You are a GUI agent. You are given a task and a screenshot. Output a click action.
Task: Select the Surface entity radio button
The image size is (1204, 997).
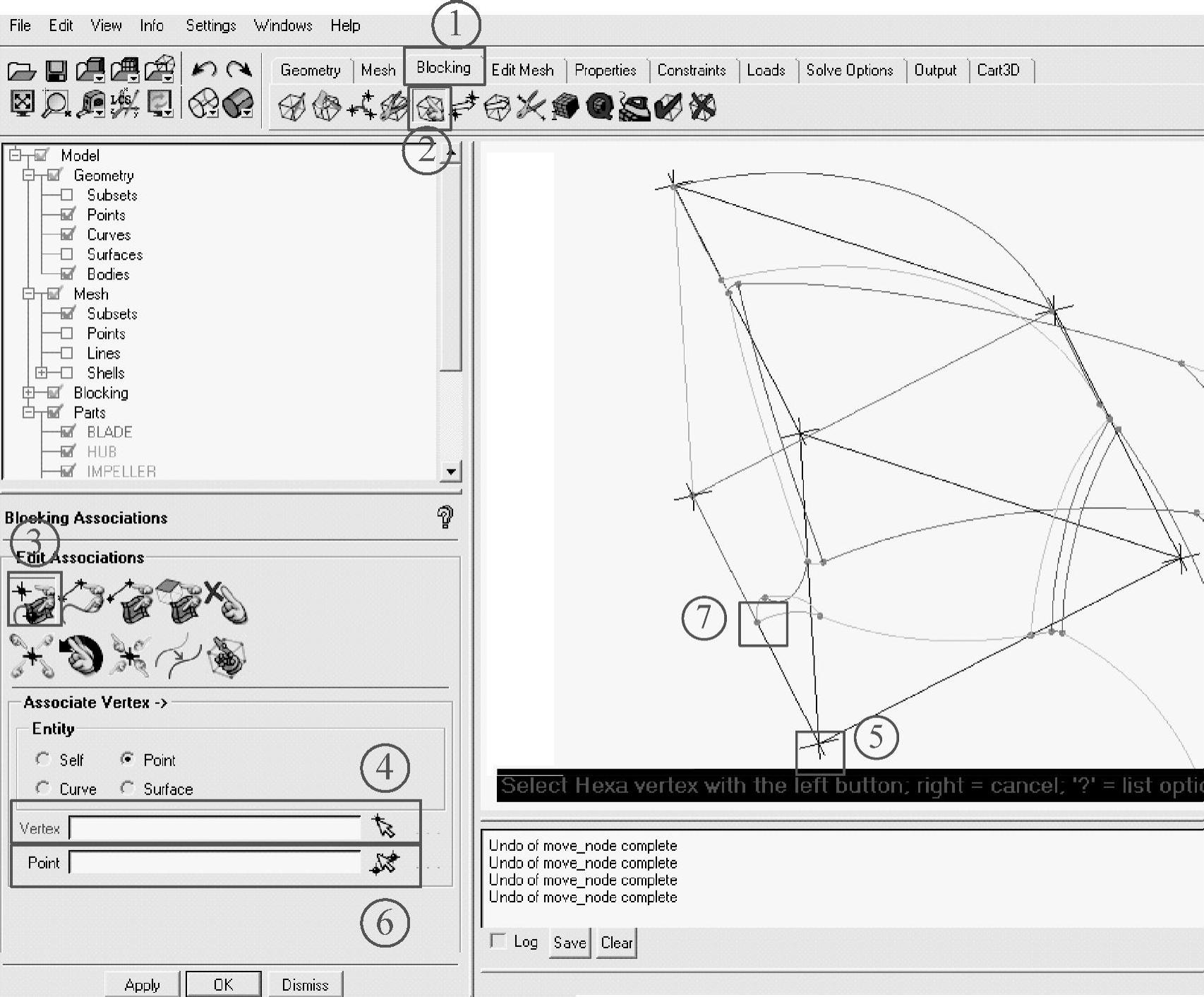coord(127,788)
